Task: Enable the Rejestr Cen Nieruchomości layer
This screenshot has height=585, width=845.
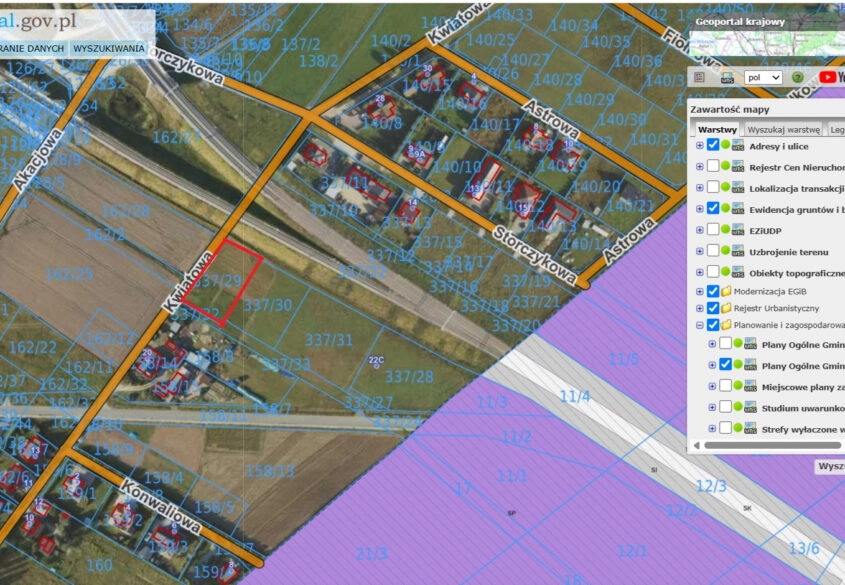Action: point(713,166)
